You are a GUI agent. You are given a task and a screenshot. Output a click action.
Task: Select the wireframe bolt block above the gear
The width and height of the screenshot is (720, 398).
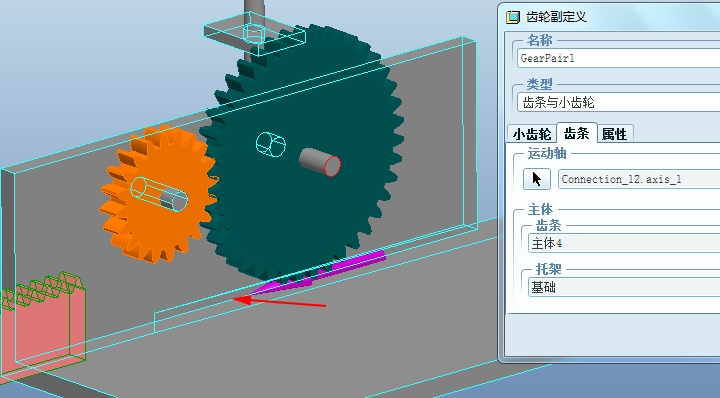coord(255,34)
